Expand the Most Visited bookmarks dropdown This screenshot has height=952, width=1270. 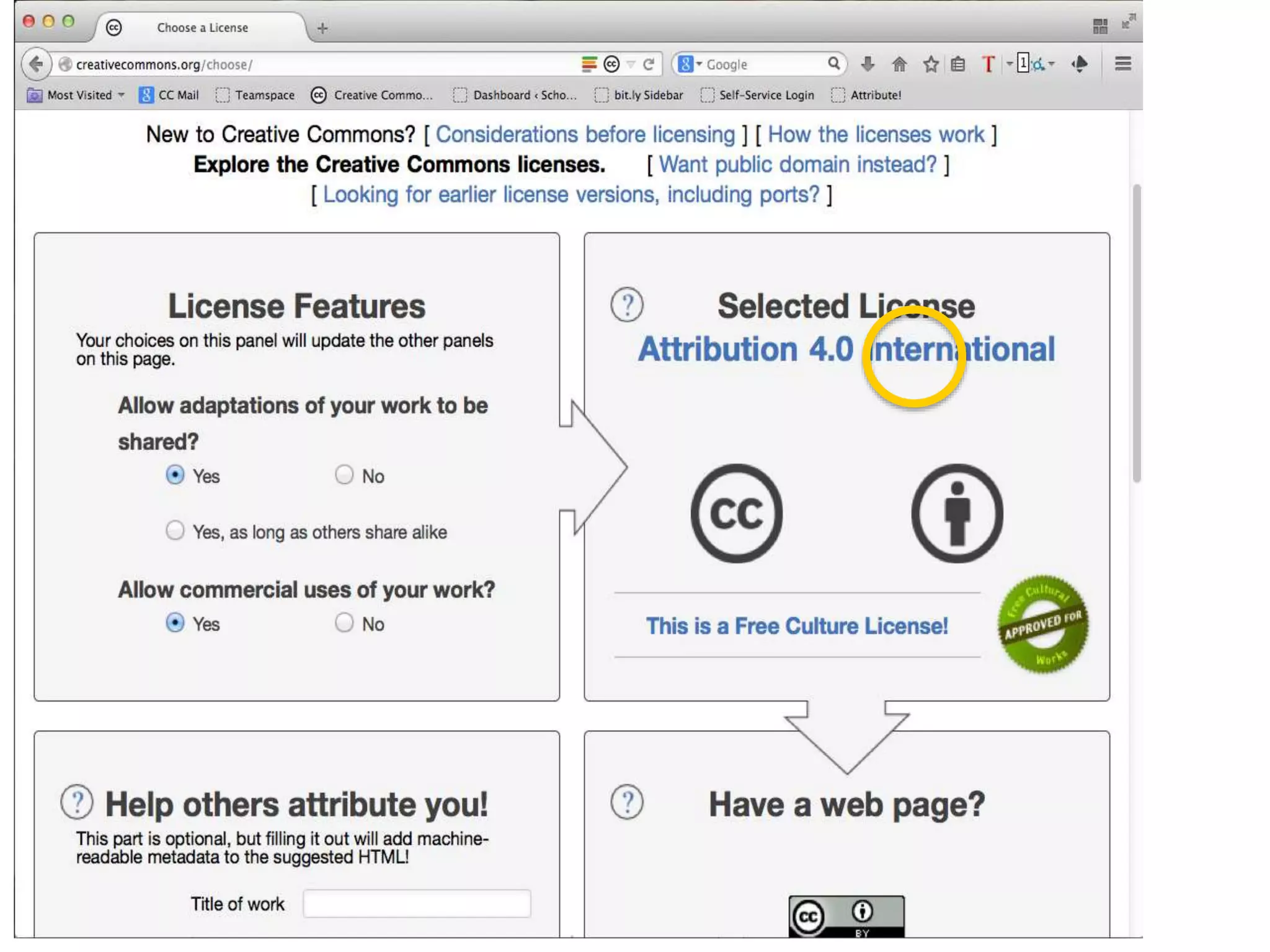pos(121,95)
